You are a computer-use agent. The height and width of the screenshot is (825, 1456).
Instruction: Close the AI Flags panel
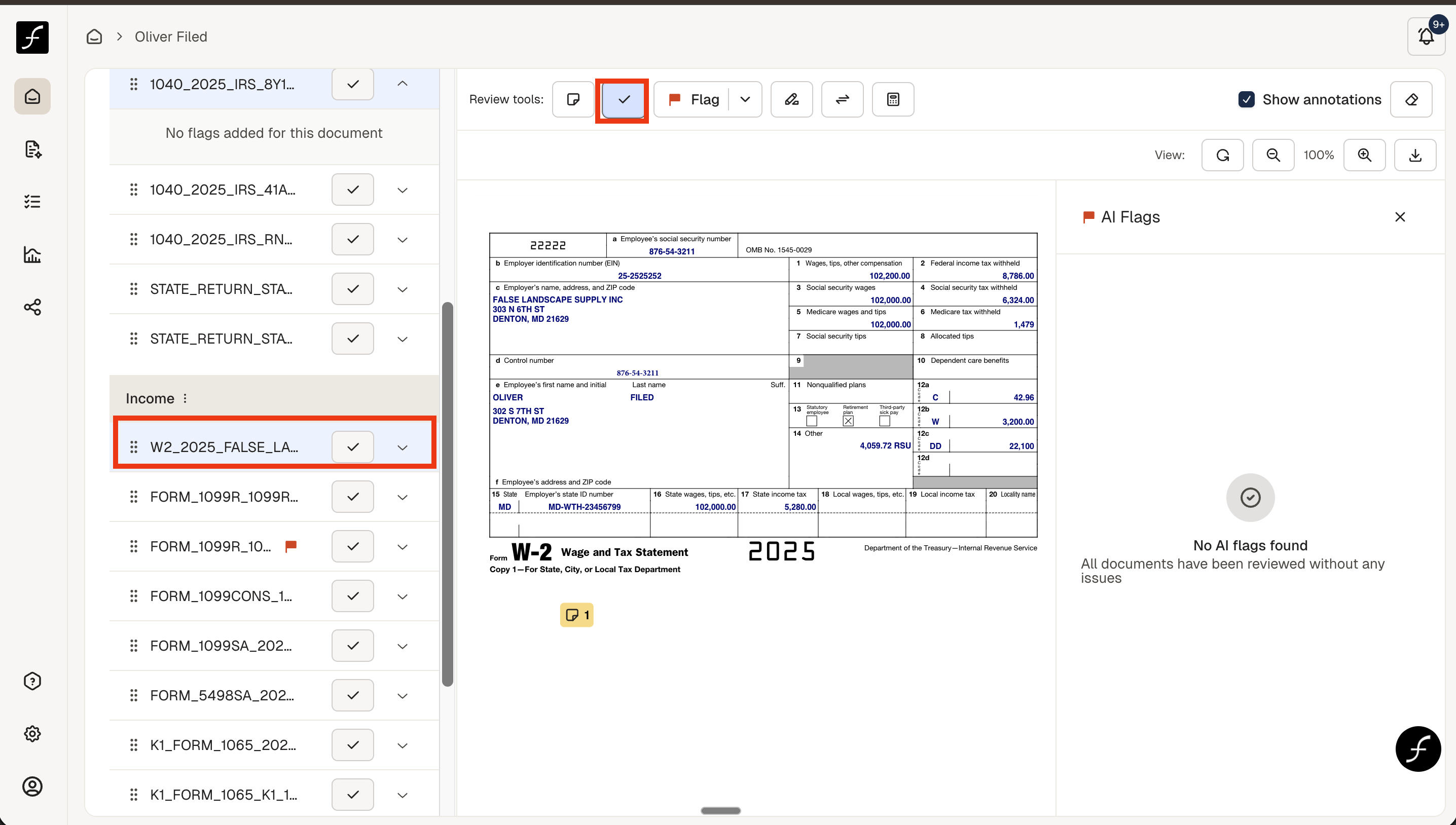1400,217
